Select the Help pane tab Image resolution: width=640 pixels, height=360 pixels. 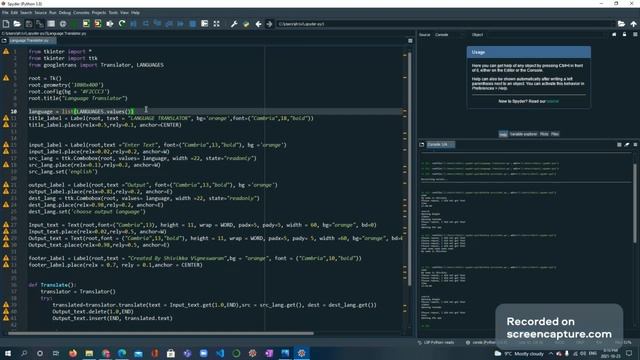tap(503, 134)
